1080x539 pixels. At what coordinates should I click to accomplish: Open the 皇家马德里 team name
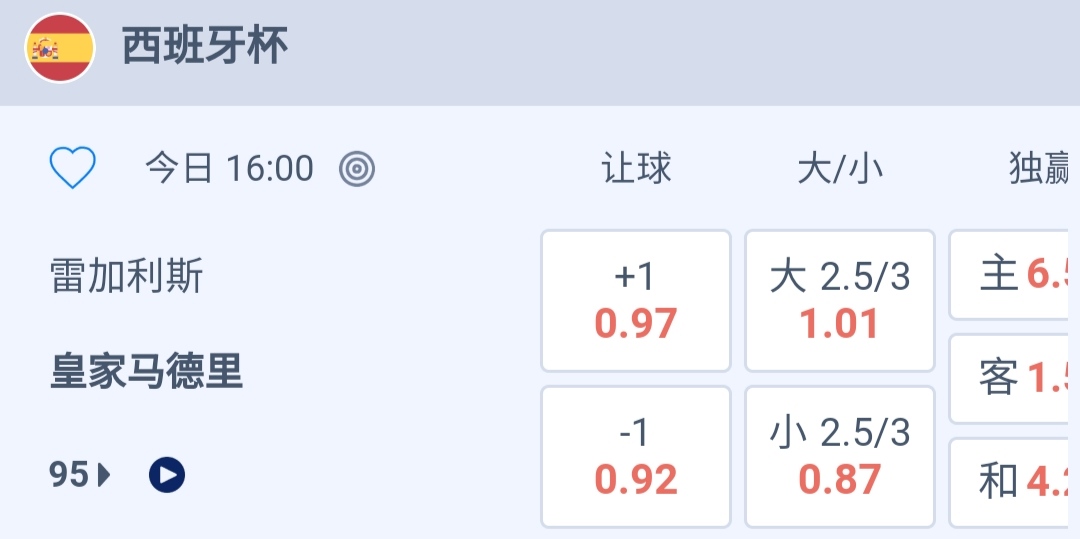pos(147,372)
